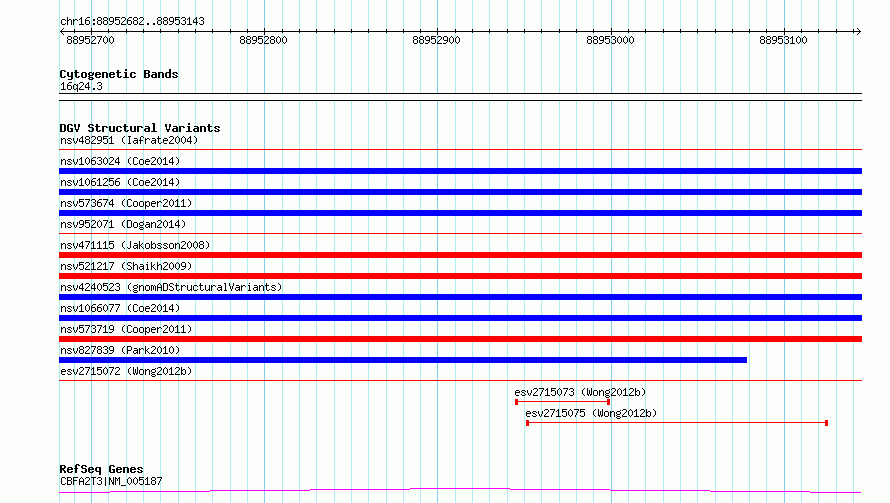Click the blue bar under nsv1061256

tap(460, 192)
